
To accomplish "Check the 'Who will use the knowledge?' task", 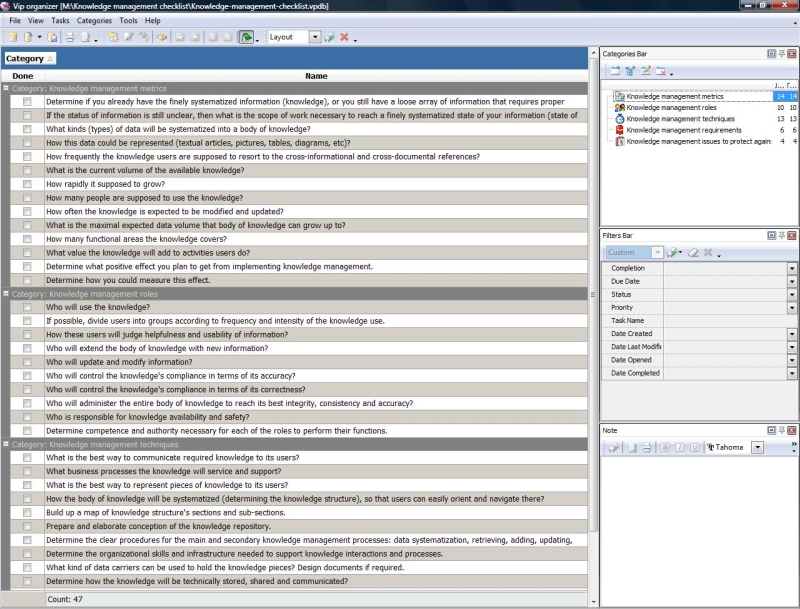I will point(28,308).
